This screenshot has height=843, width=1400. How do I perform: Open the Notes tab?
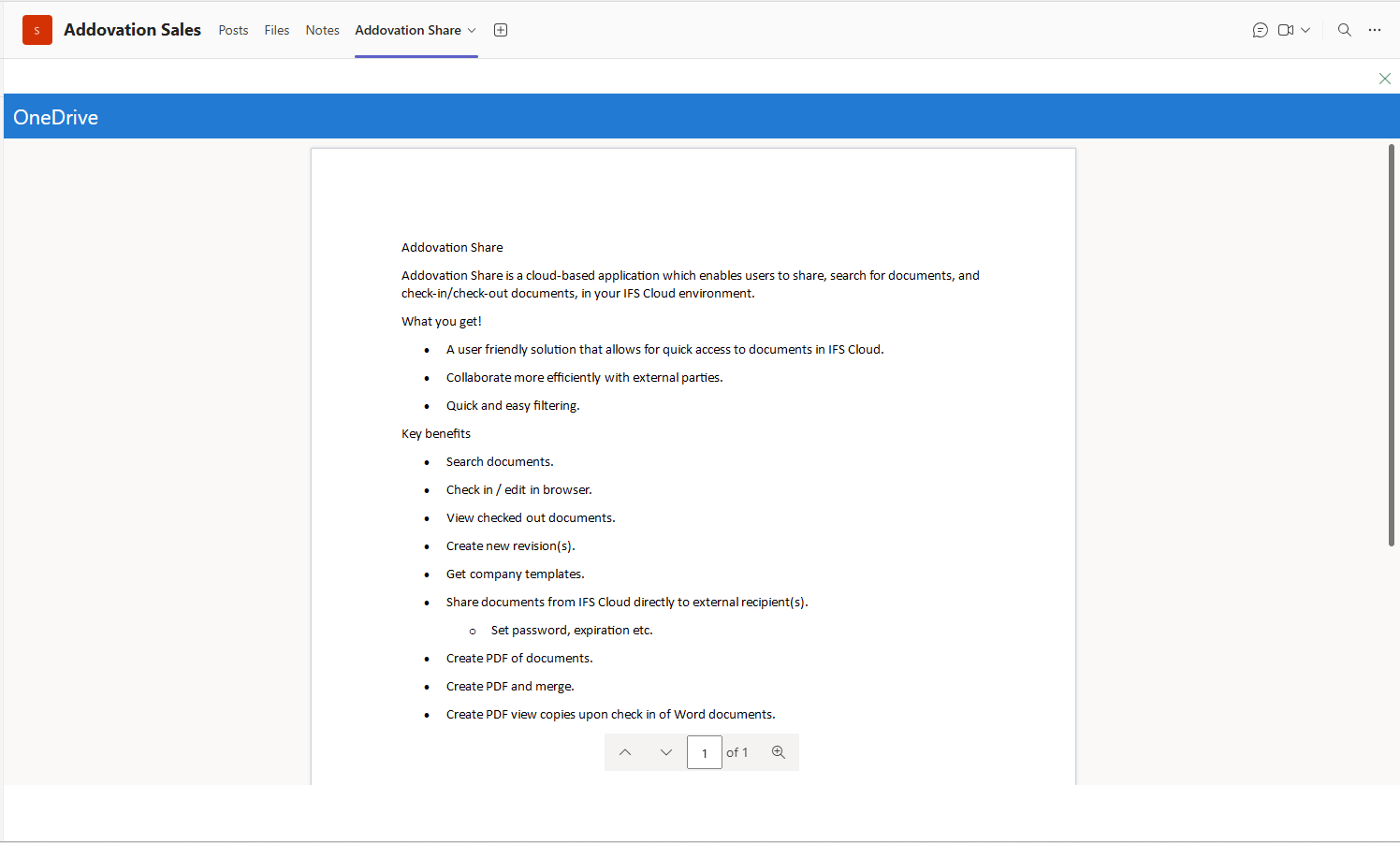click(x=322, y=30)
